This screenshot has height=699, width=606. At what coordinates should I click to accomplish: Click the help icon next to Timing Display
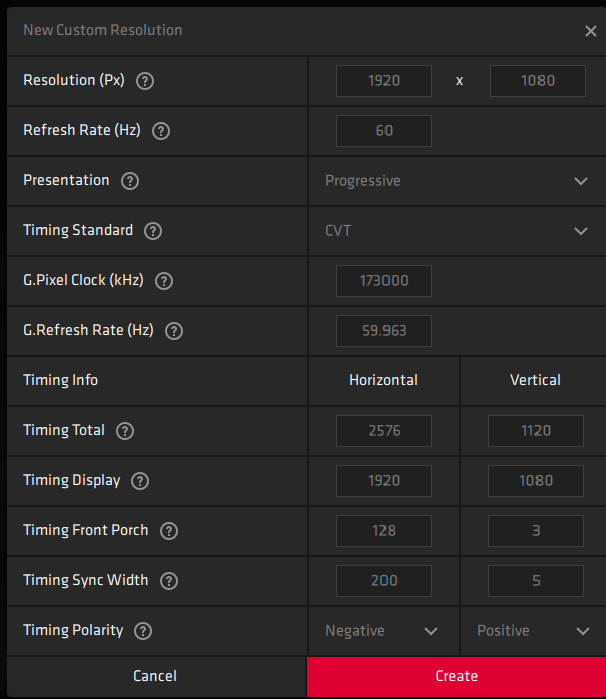click(140, 481)
